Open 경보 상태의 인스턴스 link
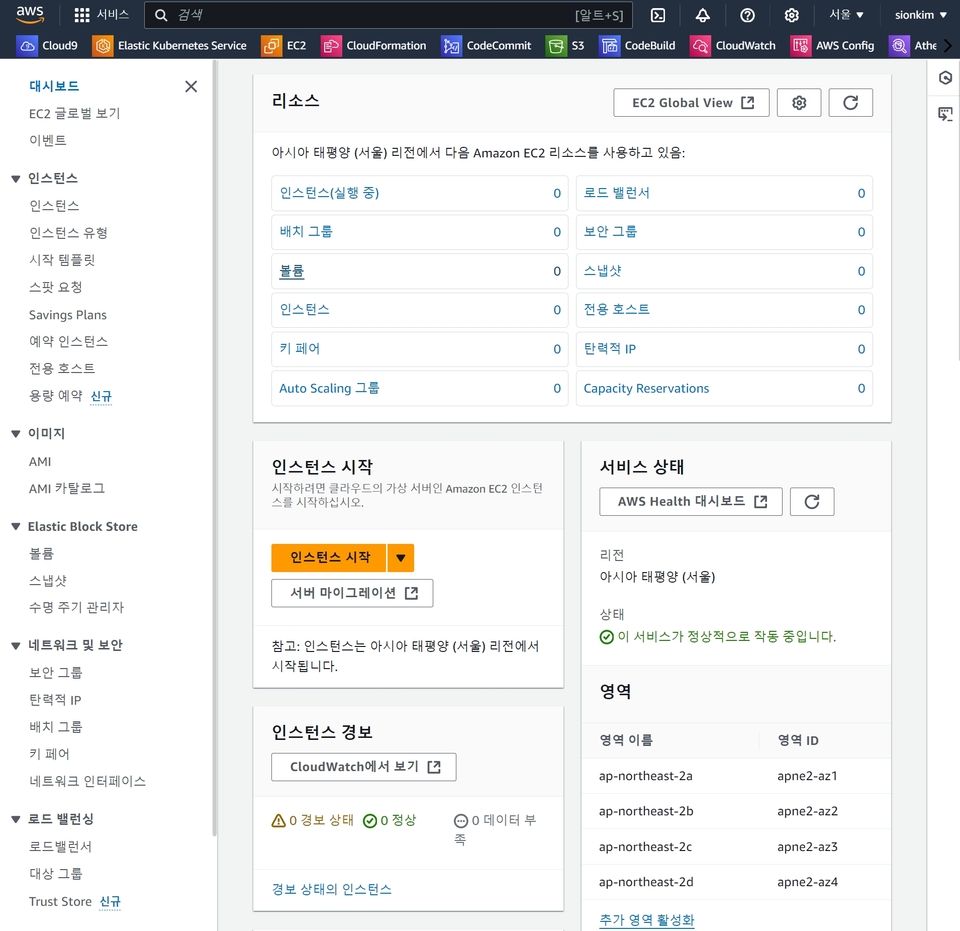The image size is (960, 931). (x=331, y=889)
